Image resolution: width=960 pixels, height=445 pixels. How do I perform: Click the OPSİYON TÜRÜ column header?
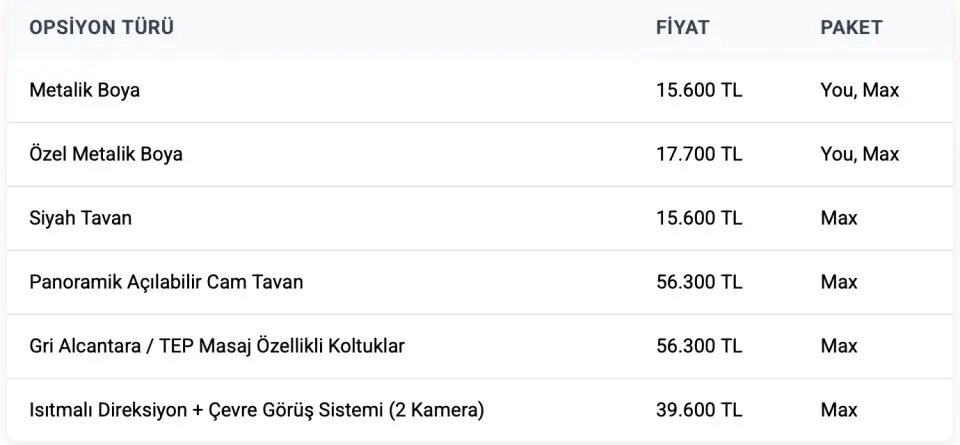(x=101, y=28)
